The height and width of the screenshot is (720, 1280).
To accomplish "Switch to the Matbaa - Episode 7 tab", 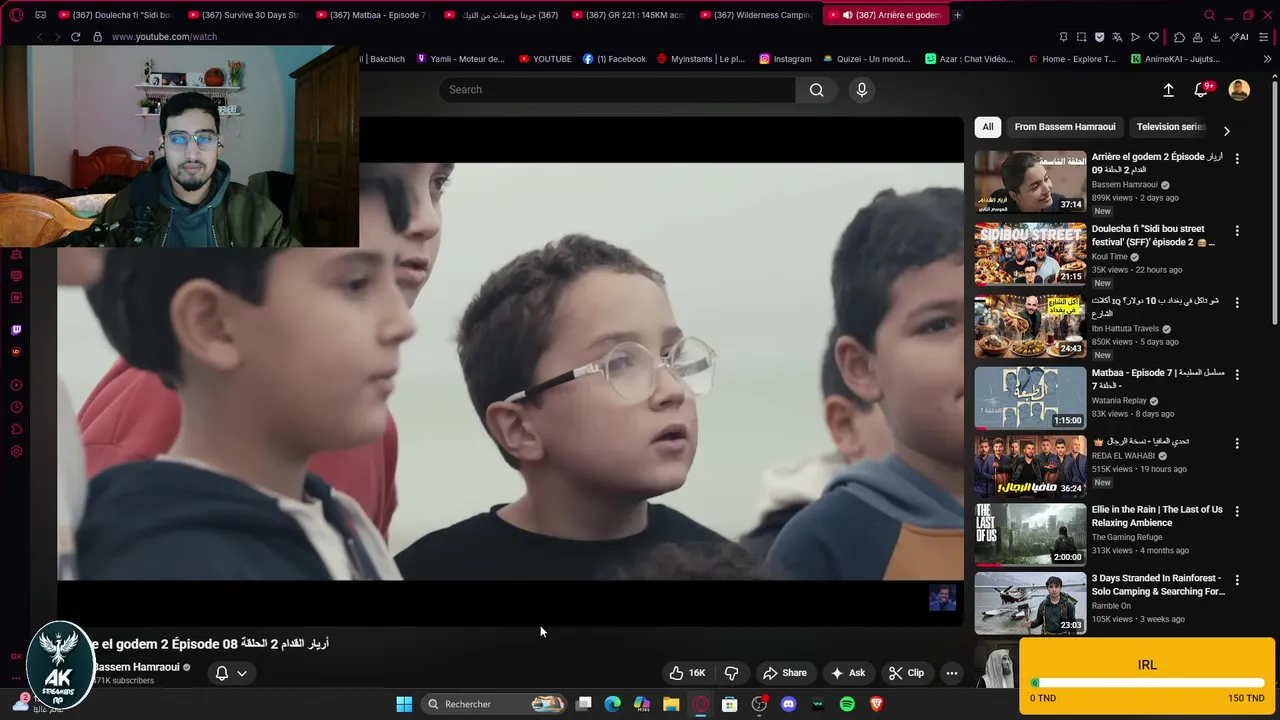I will click(372, 15).
